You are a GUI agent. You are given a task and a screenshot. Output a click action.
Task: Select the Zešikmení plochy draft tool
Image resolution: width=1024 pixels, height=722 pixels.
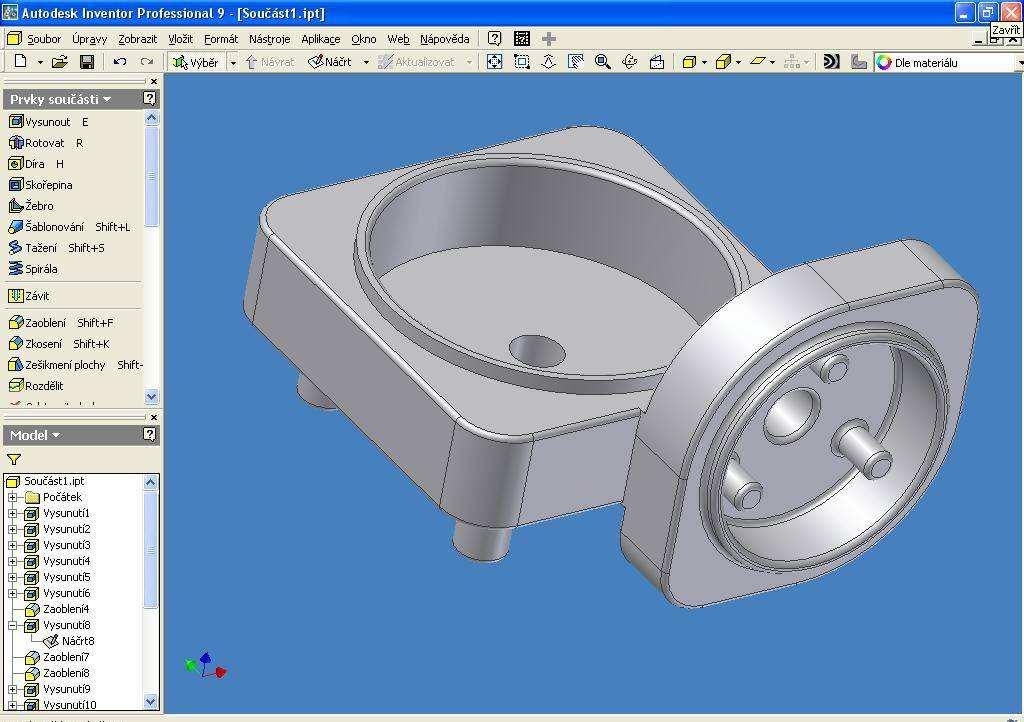(74, 364)
